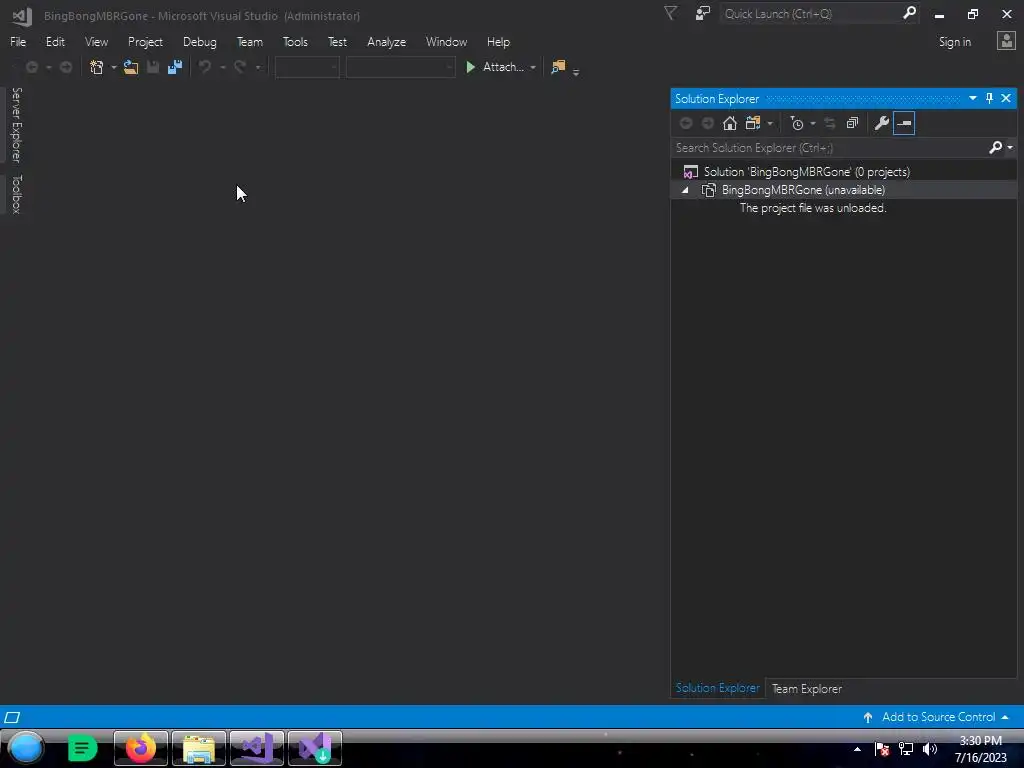Open the File menu

tap(18, 42)
